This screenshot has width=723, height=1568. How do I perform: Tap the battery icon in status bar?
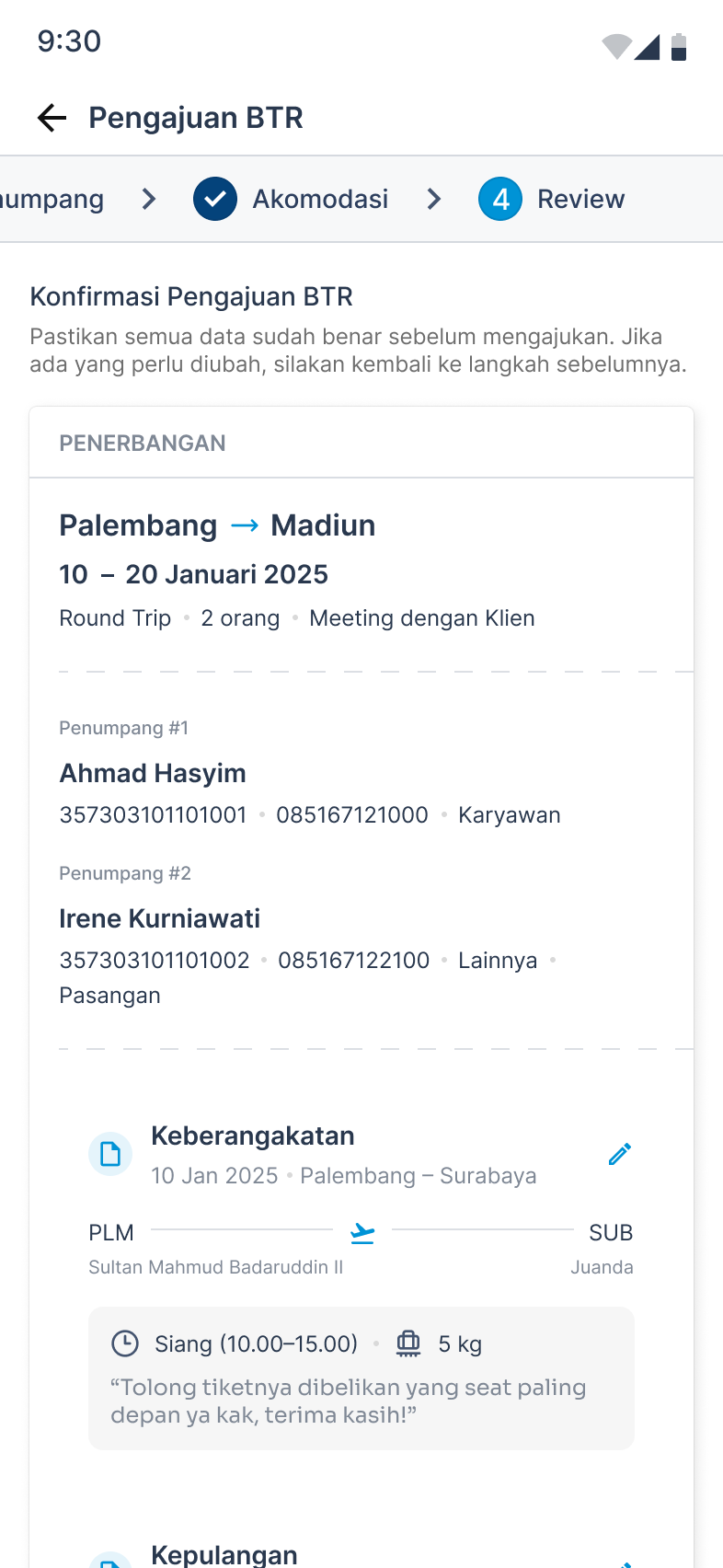679,46
